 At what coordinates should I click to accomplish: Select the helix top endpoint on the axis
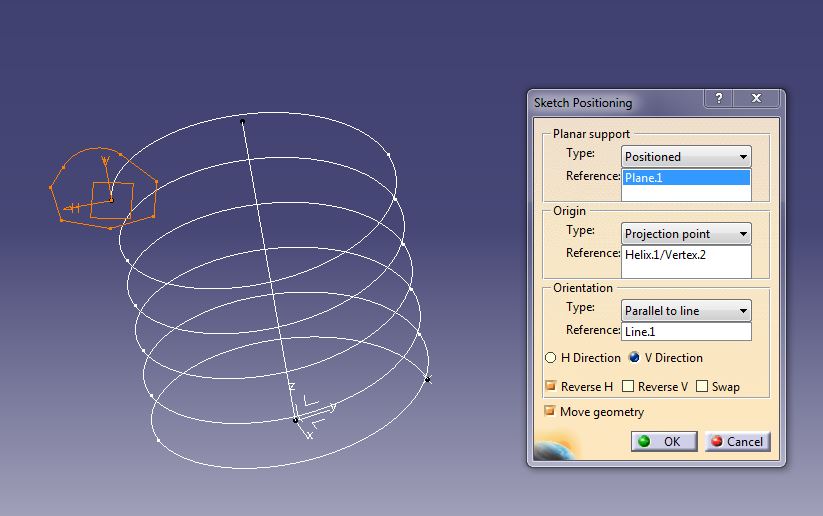coord(242,122)
